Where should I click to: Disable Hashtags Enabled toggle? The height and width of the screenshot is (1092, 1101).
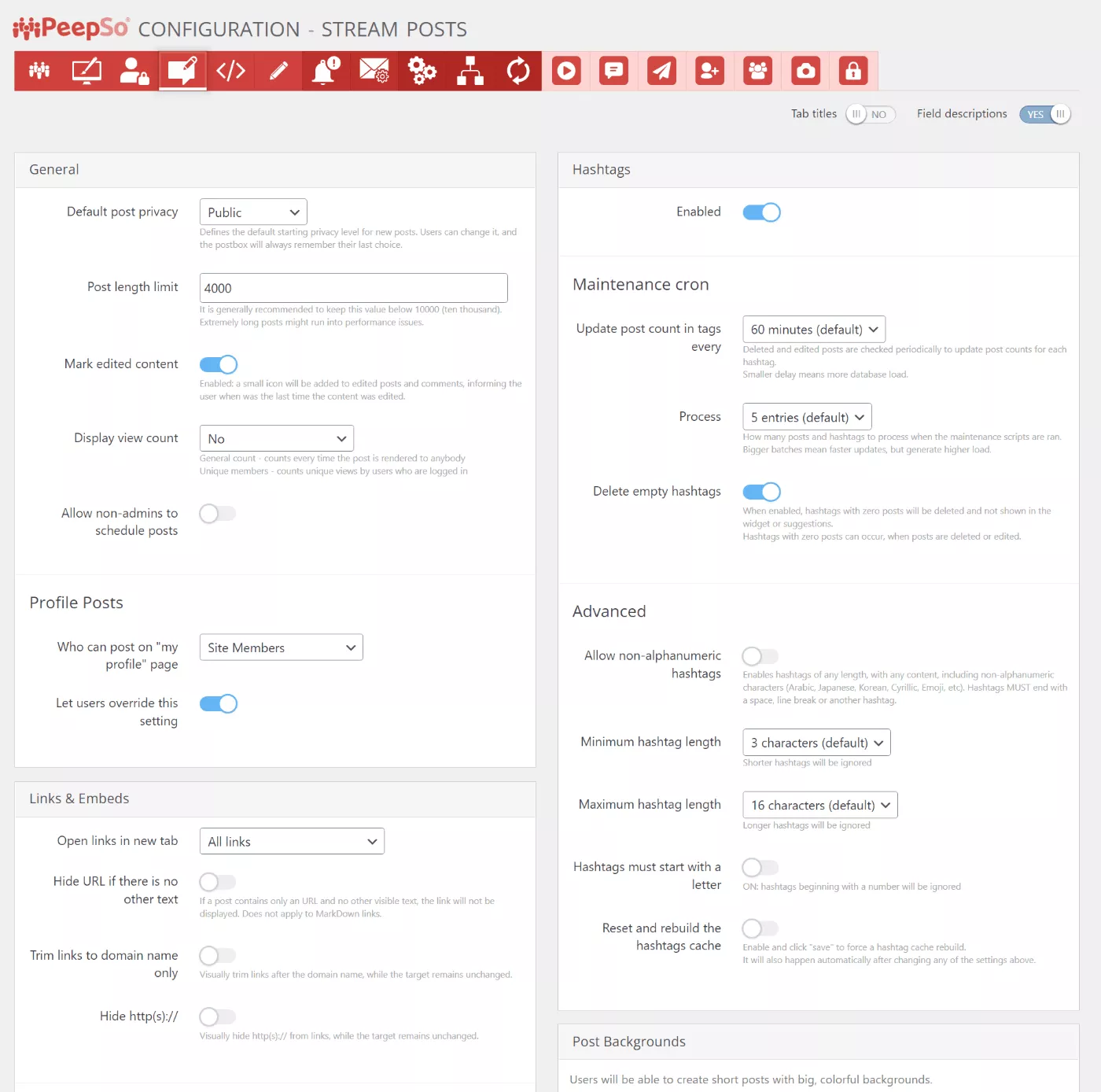click(762, 212)
